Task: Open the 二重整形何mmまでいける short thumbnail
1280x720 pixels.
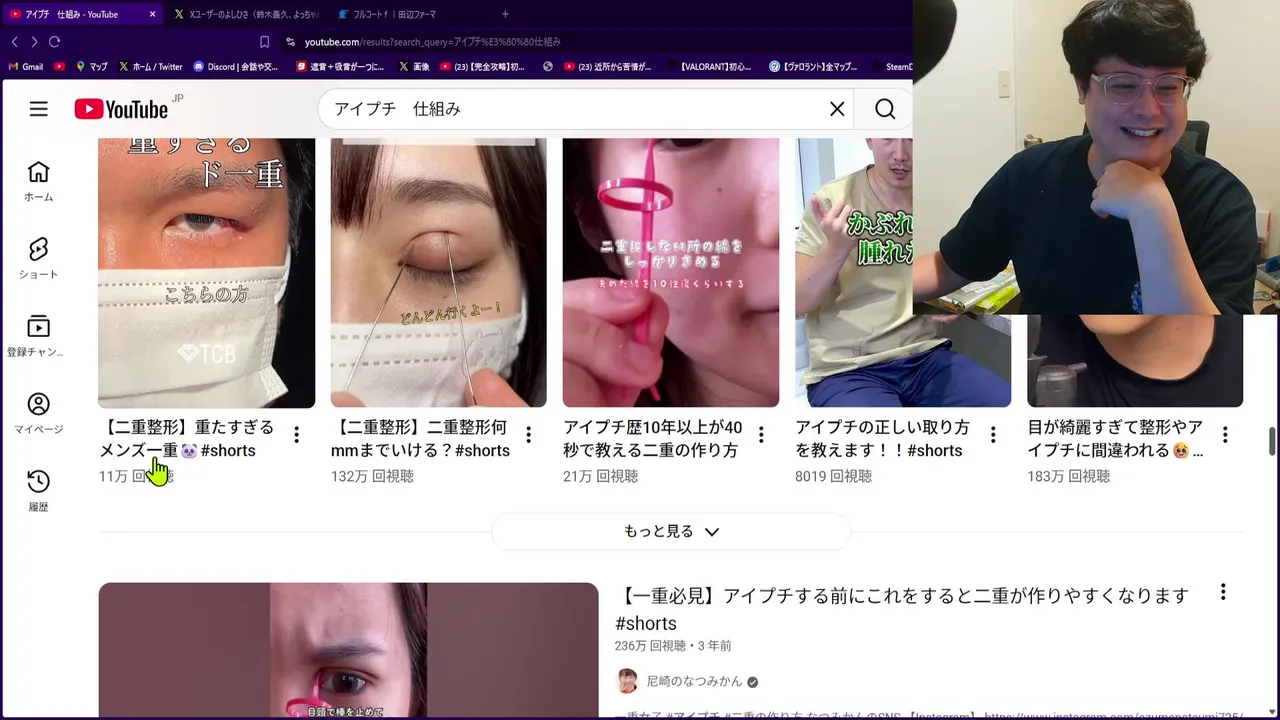Action: coord(438,272)
